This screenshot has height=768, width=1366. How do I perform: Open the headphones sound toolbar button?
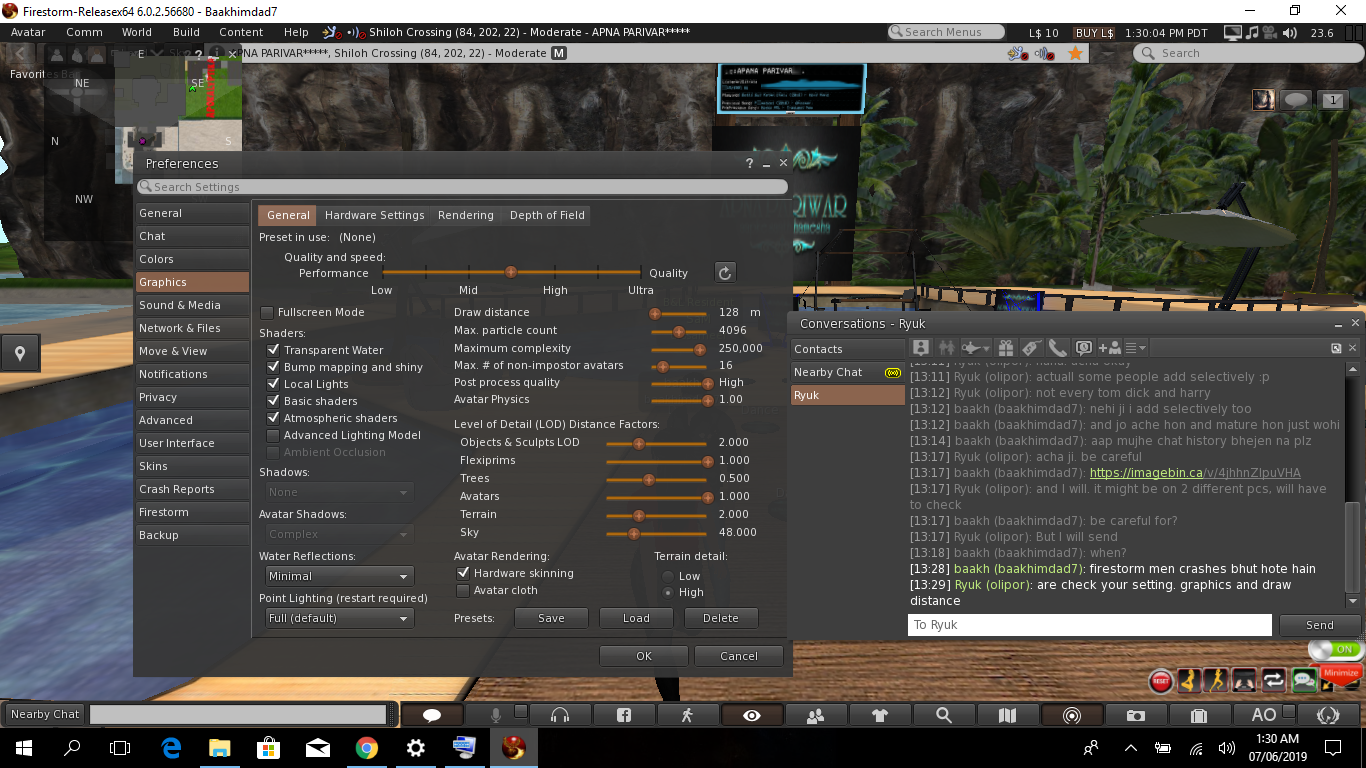(x=560, y=715)
